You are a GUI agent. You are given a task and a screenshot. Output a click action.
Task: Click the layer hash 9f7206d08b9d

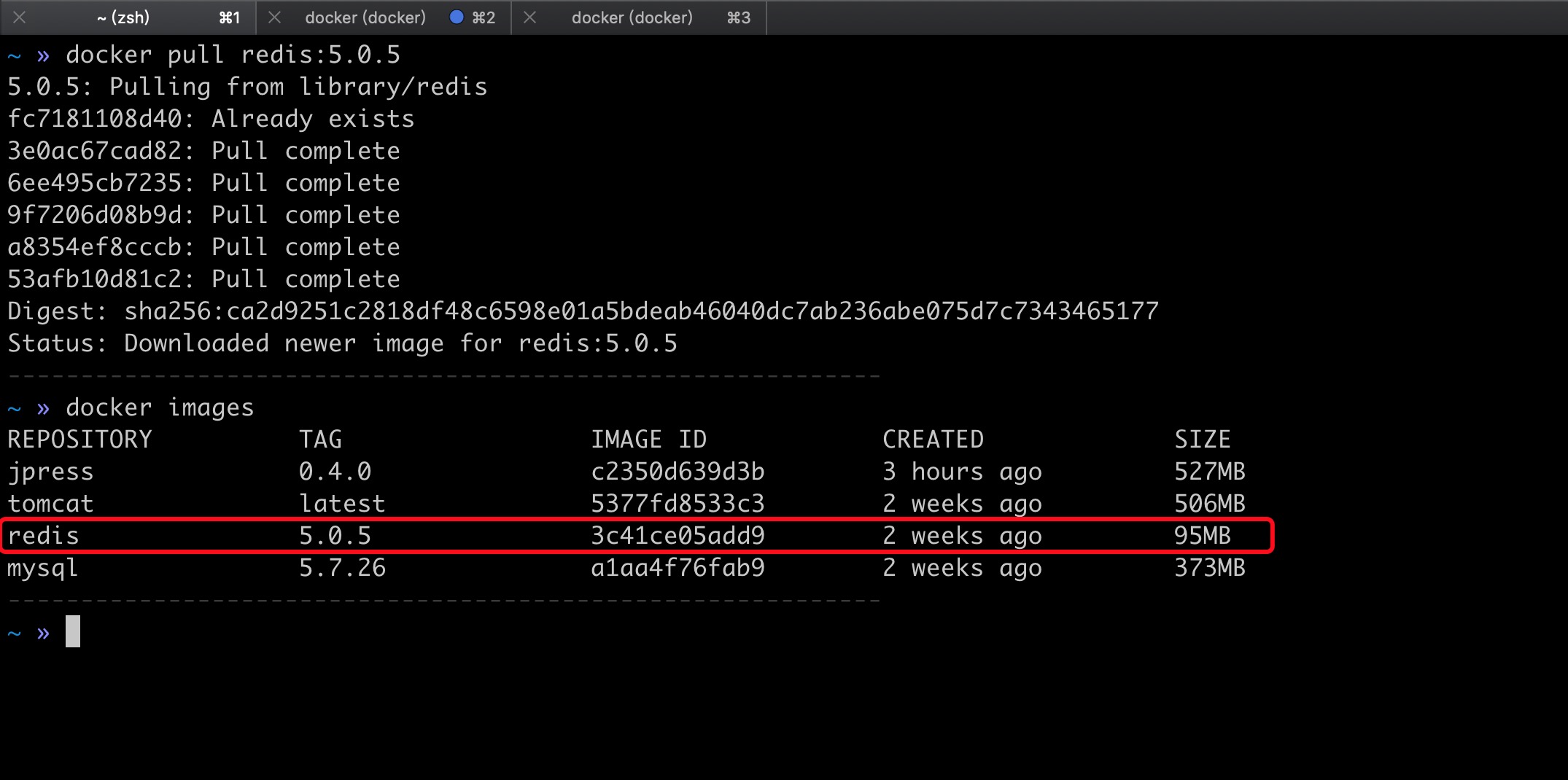(x=94, y=215)
